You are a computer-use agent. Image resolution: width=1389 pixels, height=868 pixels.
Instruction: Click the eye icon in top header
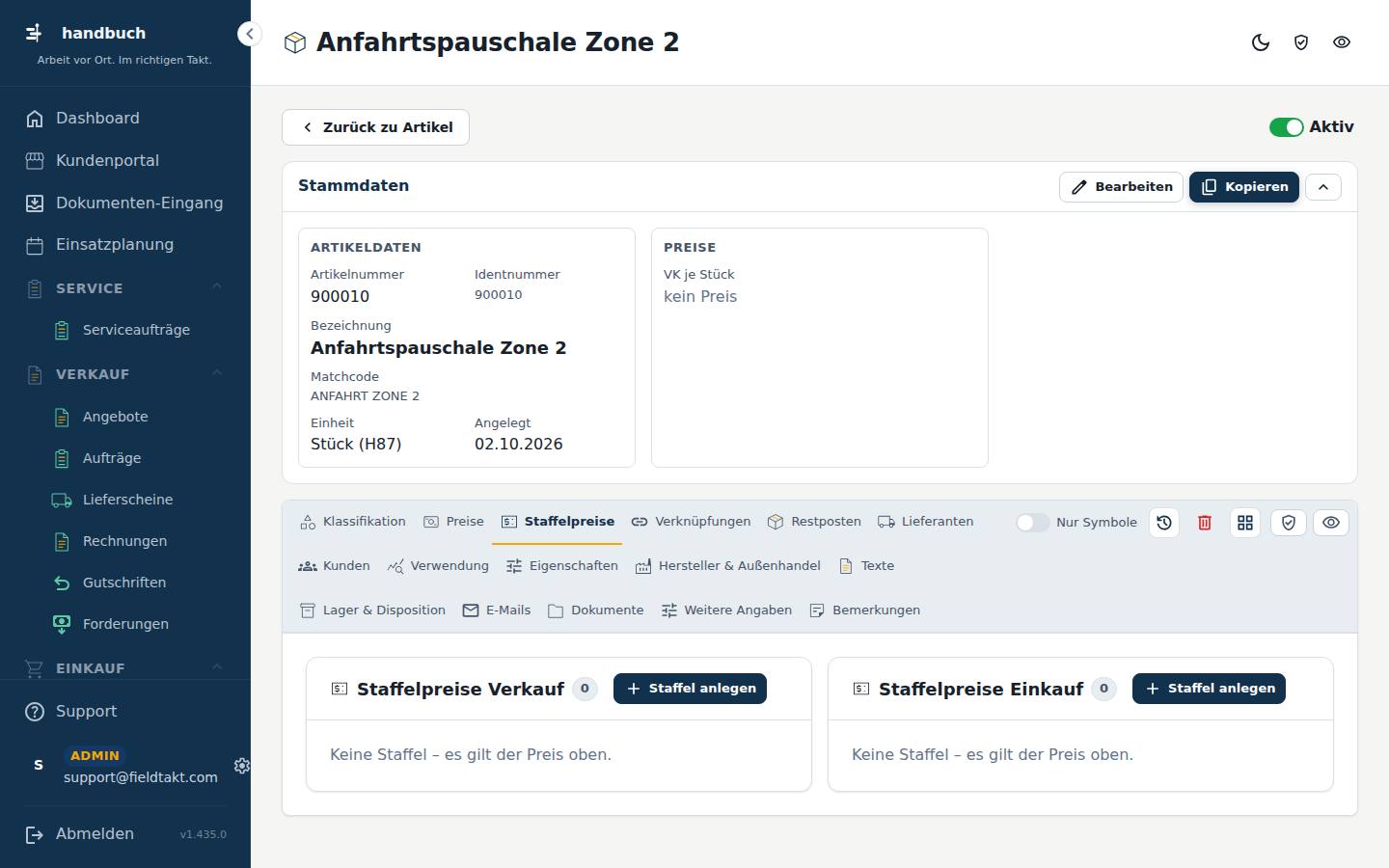pos(1342,42)
